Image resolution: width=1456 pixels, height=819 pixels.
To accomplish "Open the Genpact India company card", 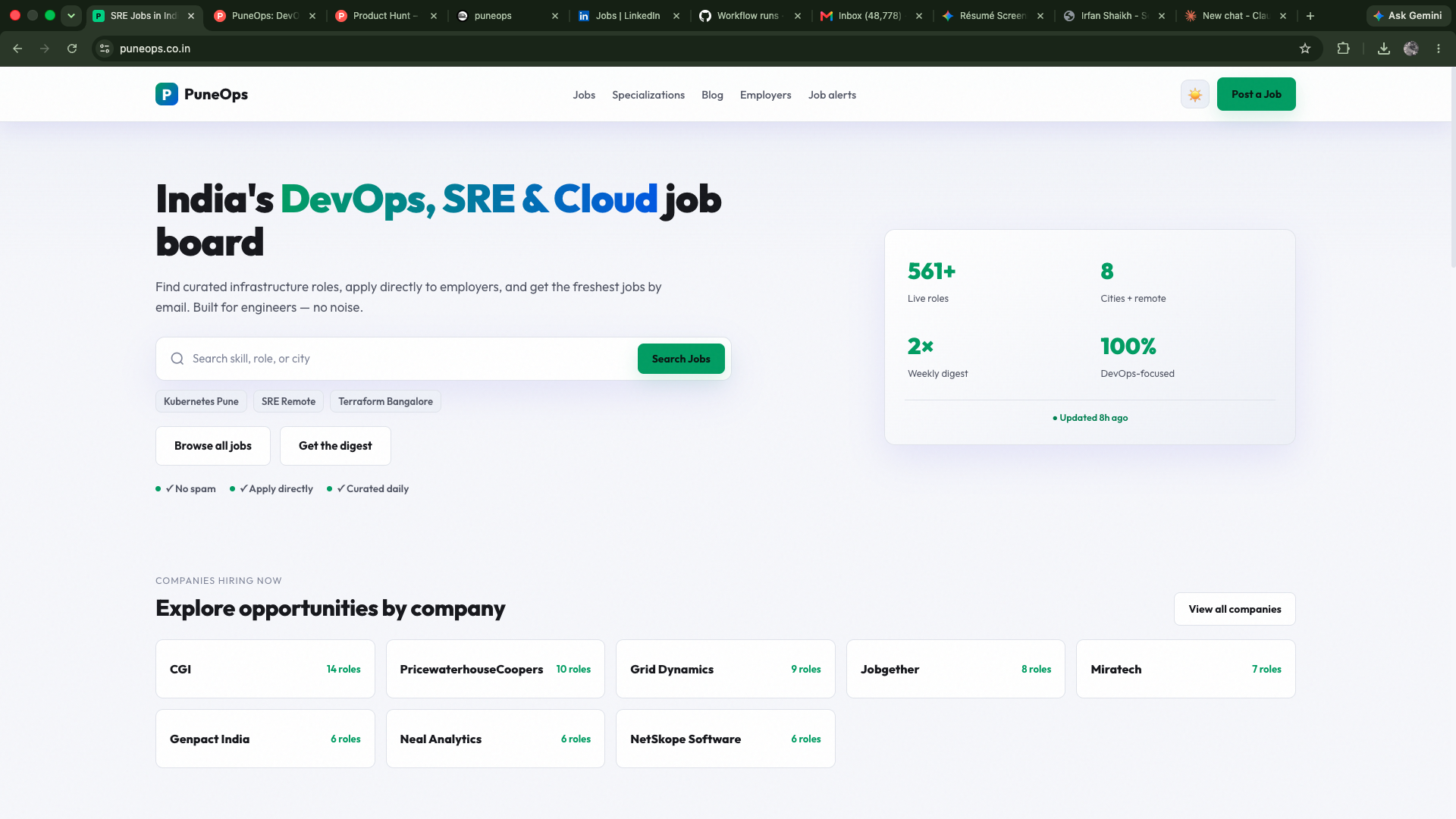I will click(265, 739).
